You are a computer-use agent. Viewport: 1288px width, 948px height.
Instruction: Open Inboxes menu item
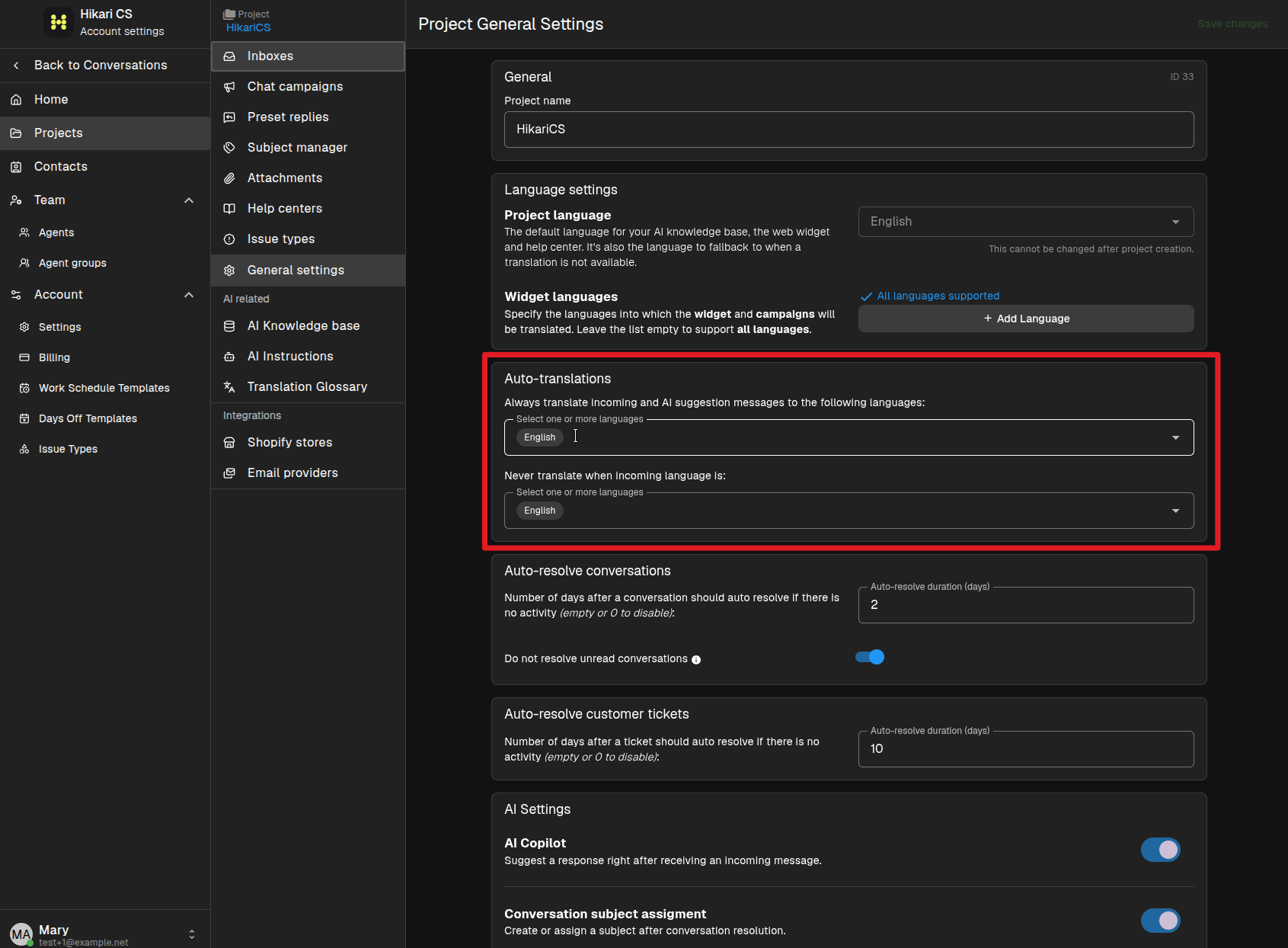coord(308,56)
